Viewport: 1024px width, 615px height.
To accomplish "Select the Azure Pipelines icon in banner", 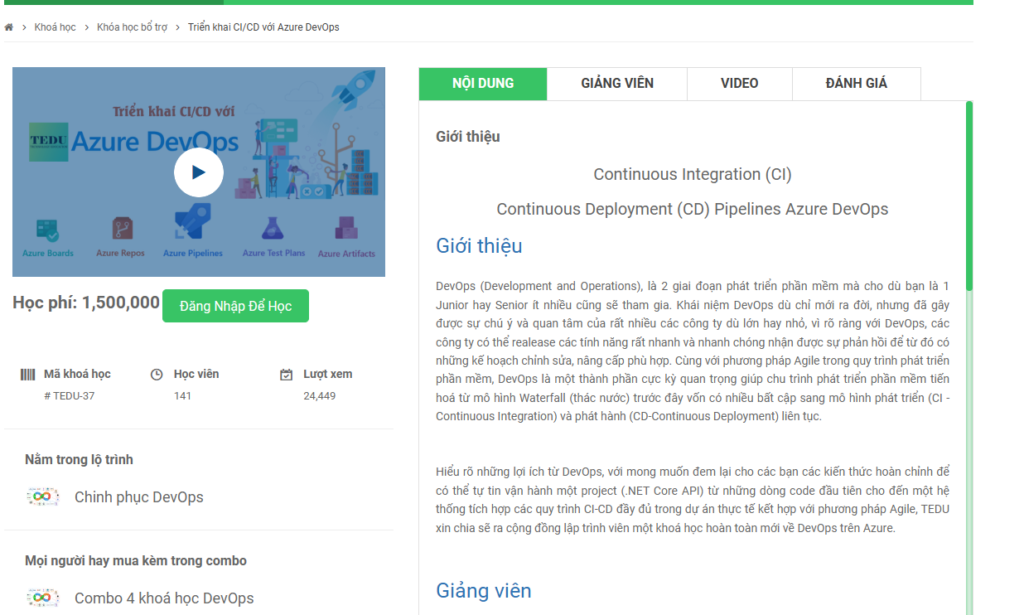I will tap(193, 225).
